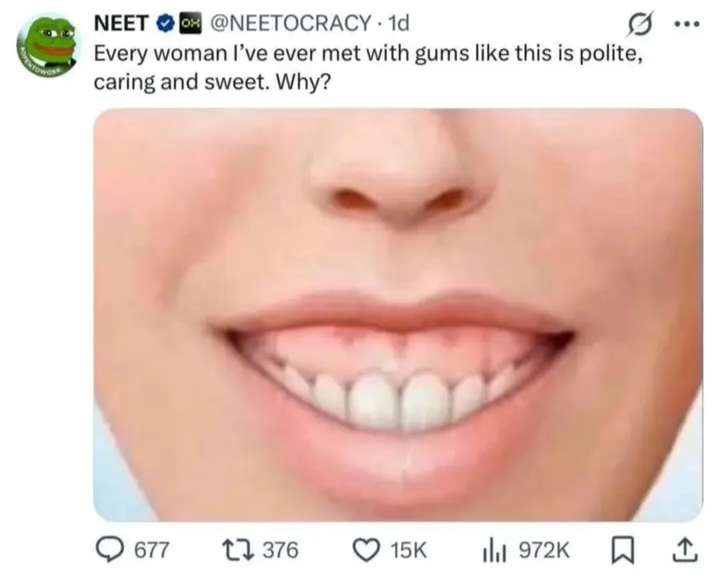Screen dimensions: 720x580
Task: Open the view analytics bar chart icon
Action: coord(494,550)
